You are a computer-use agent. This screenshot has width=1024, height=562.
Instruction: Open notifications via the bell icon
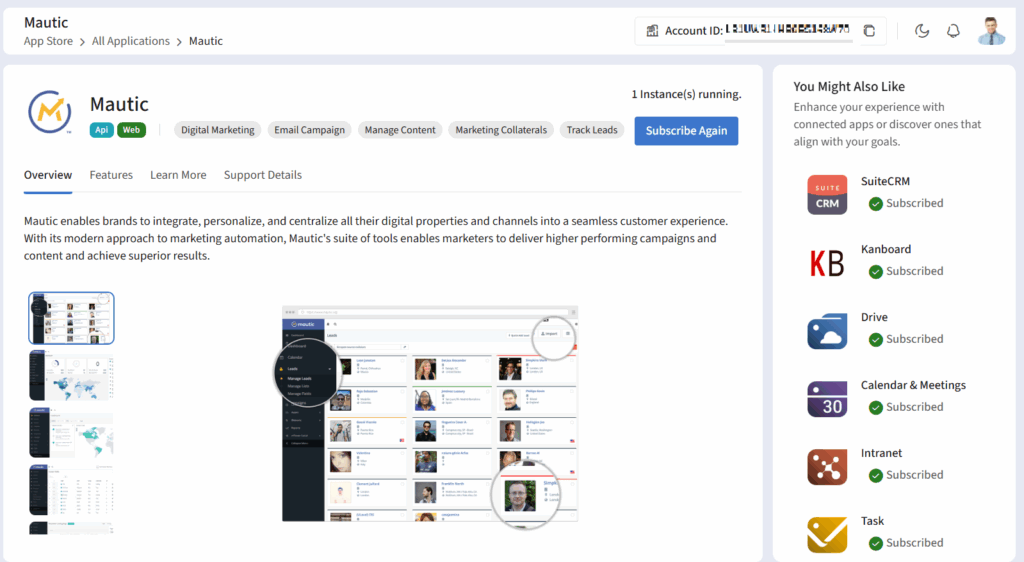pos(954,31)
